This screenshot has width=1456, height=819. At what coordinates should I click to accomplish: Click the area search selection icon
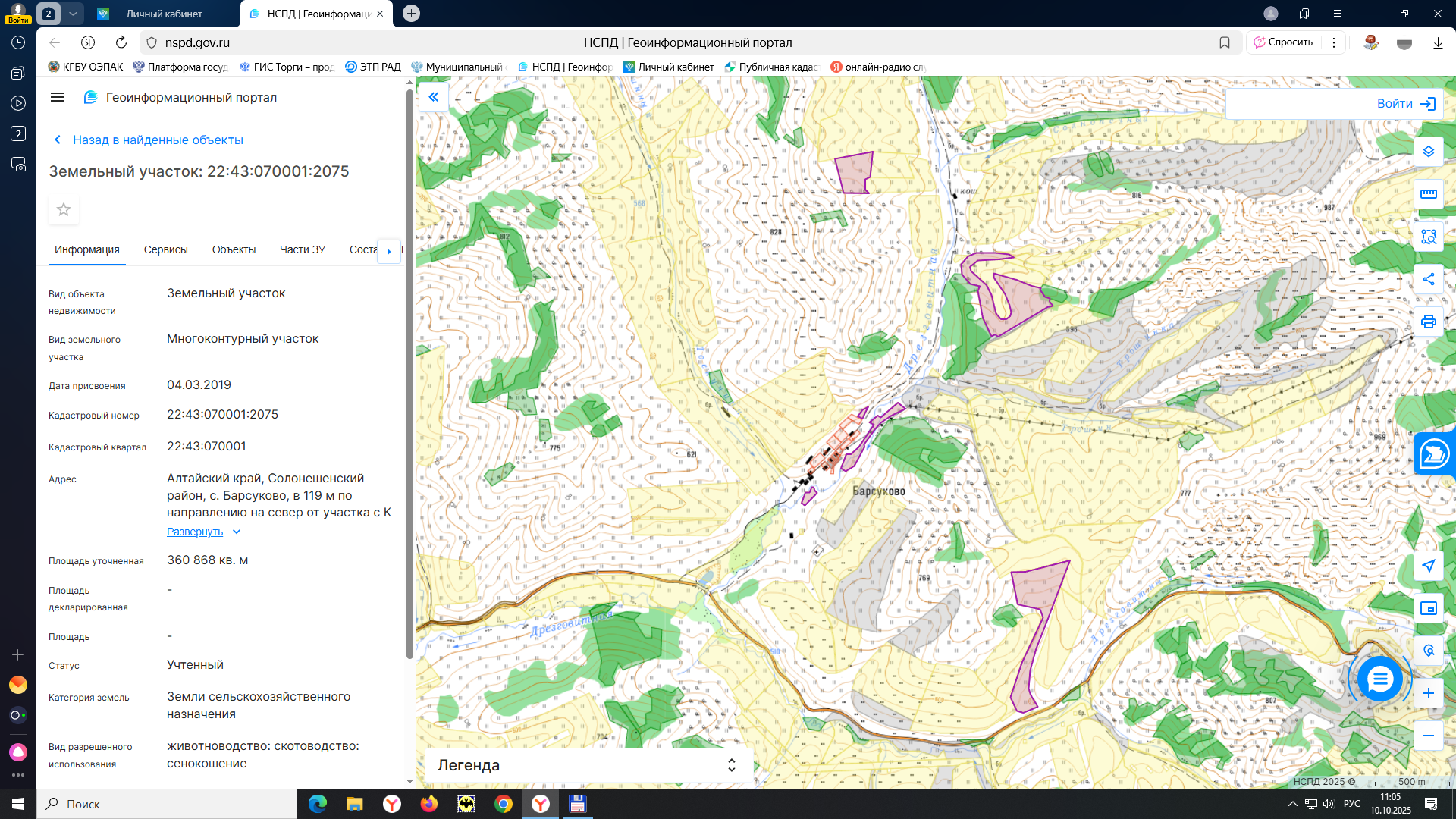click(x=1429, y=237)
